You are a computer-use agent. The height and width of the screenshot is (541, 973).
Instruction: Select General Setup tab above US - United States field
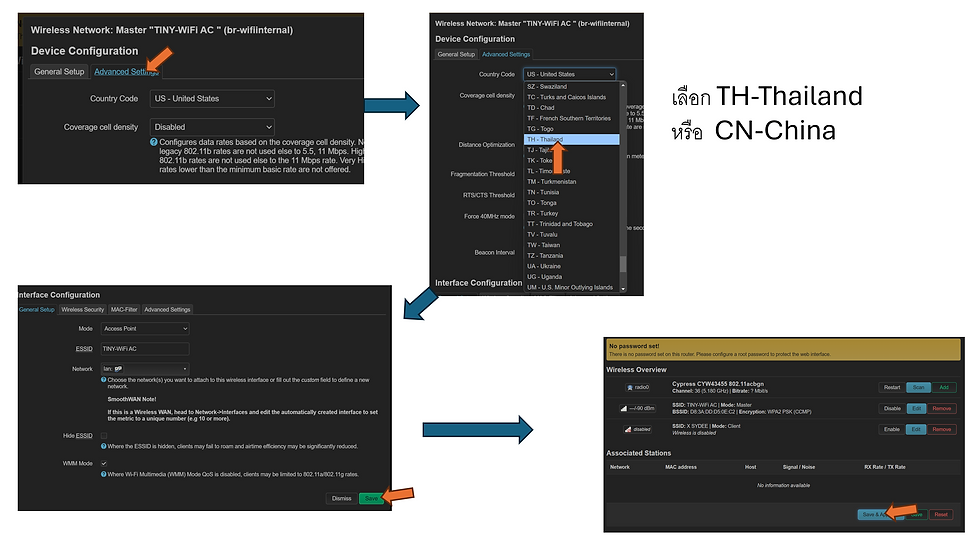click(x=59, y=71)
